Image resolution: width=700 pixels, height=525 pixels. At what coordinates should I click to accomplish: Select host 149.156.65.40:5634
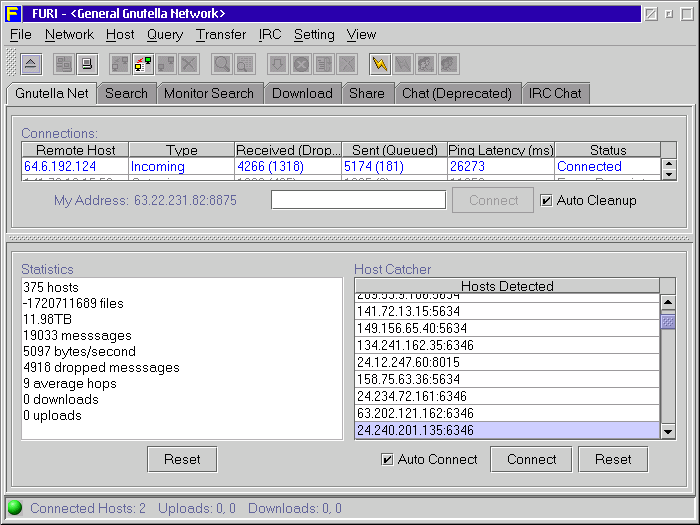[507, 328]
